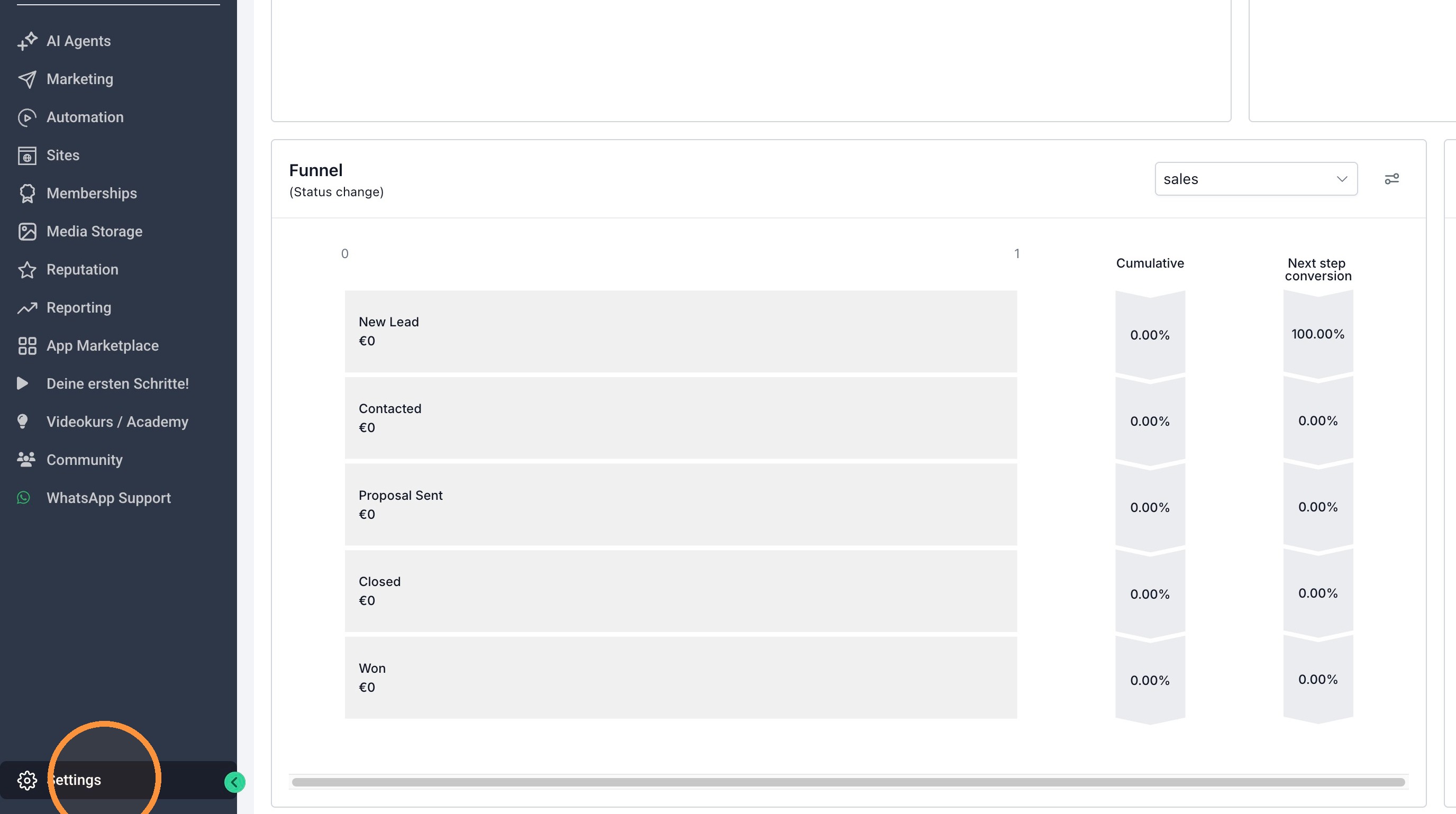Open the AI Agents menu item
Image resolution: width=1456 pixels, height=814 pixels.
click(78, 41)
